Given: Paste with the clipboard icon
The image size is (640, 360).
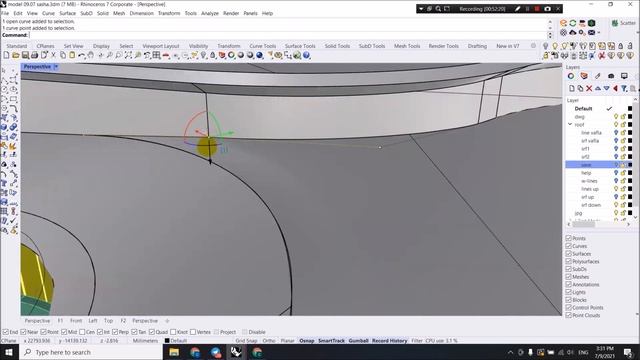Looking at the screenshot, I should pyautogui.click(x=72, y=55).
